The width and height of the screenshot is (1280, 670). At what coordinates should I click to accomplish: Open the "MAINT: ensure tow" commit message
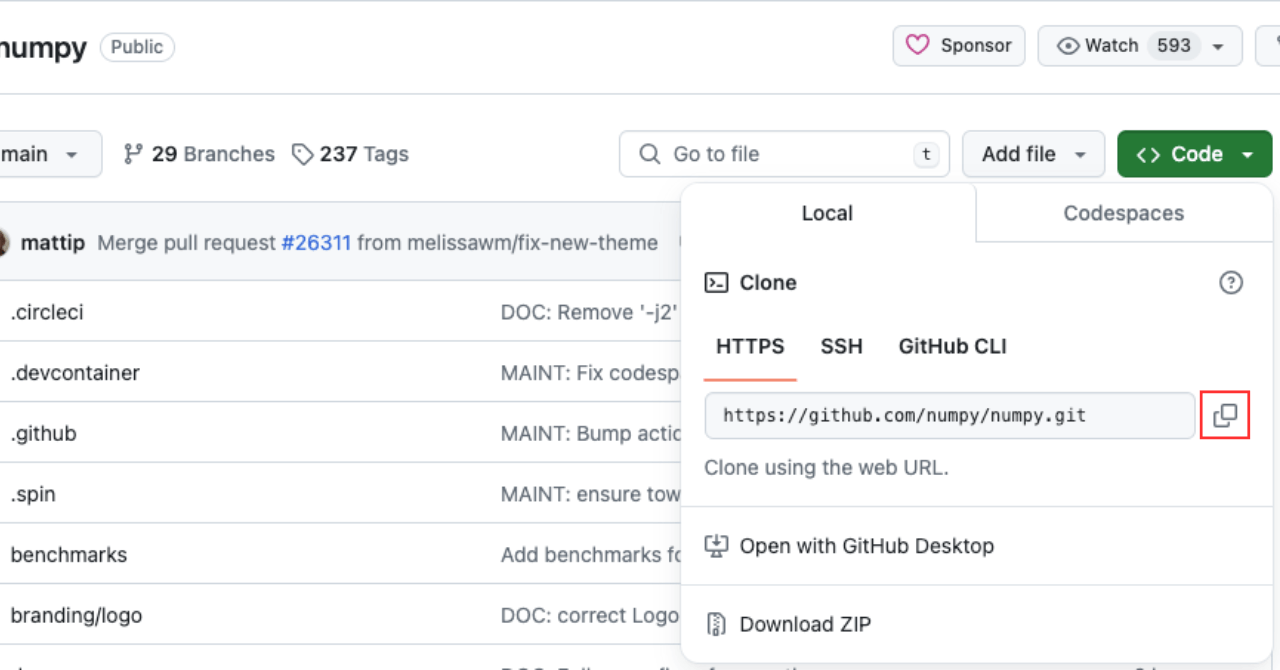coord(591,494)
